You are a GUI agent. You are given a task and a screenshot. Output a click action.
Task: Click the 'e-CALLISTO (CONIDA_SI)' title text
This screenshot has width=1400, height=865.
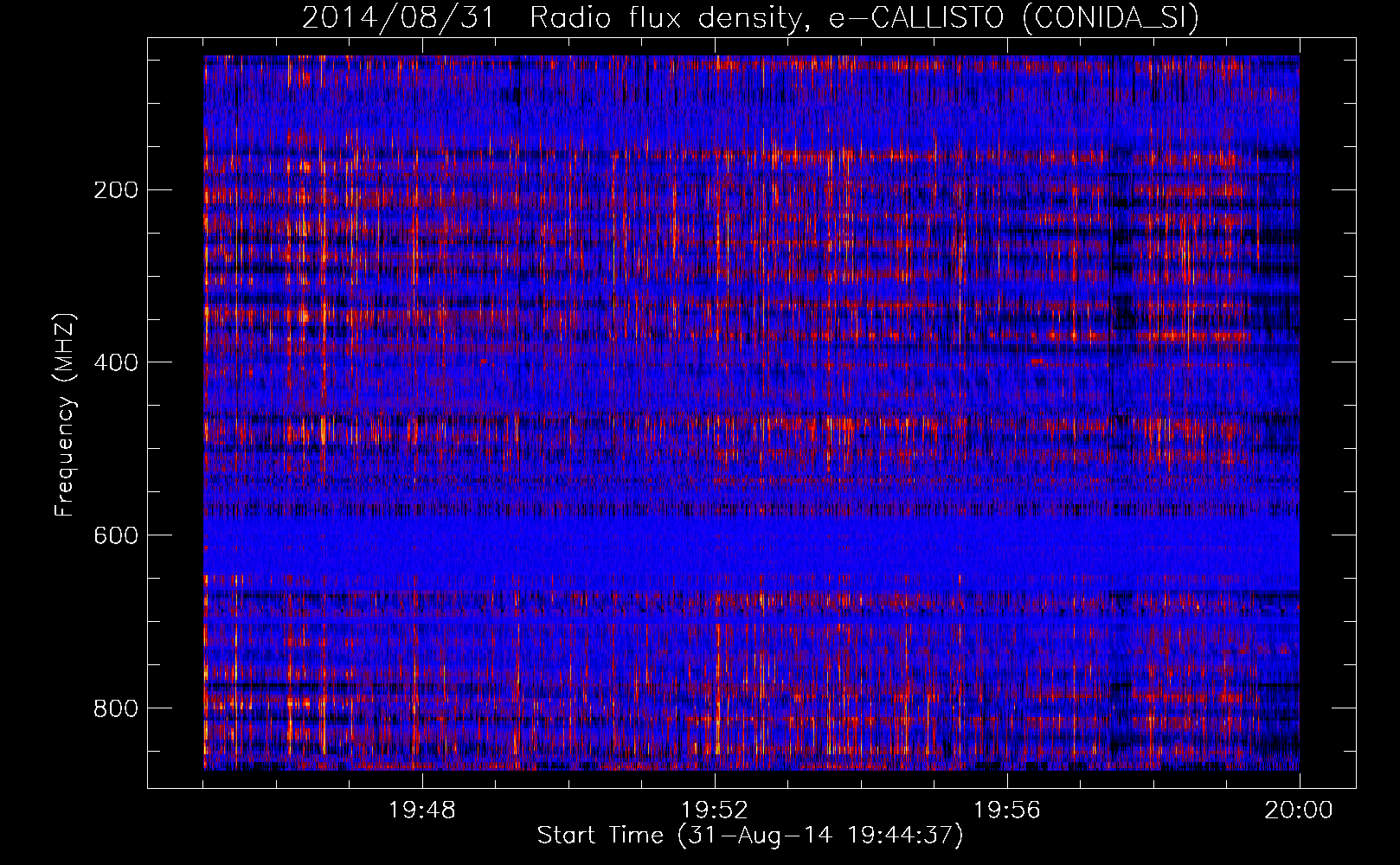(1014, 18)
